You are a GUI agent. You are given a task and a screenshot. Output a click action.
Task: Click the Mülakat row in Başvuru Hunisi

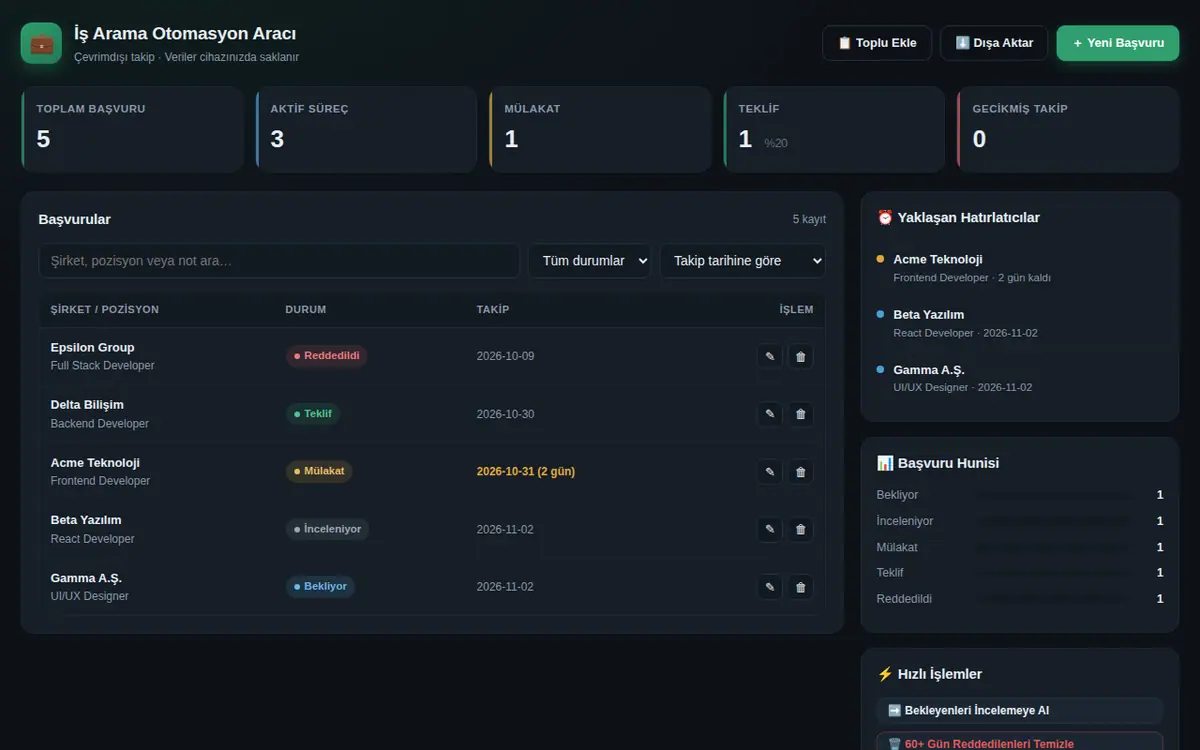coord(1020,547)
